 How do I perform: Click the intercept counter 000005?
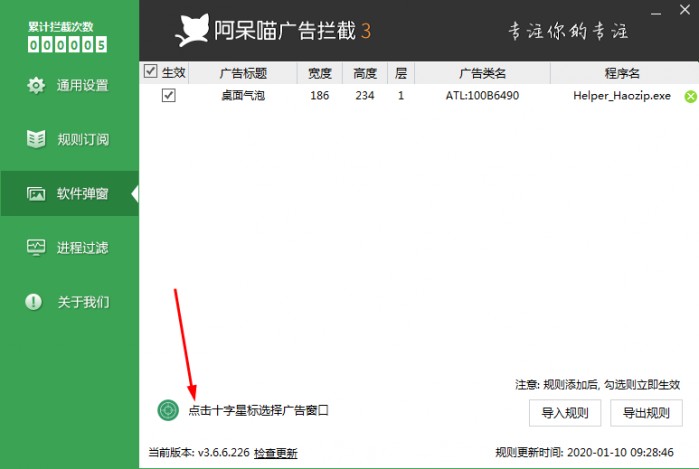[67, 45]
